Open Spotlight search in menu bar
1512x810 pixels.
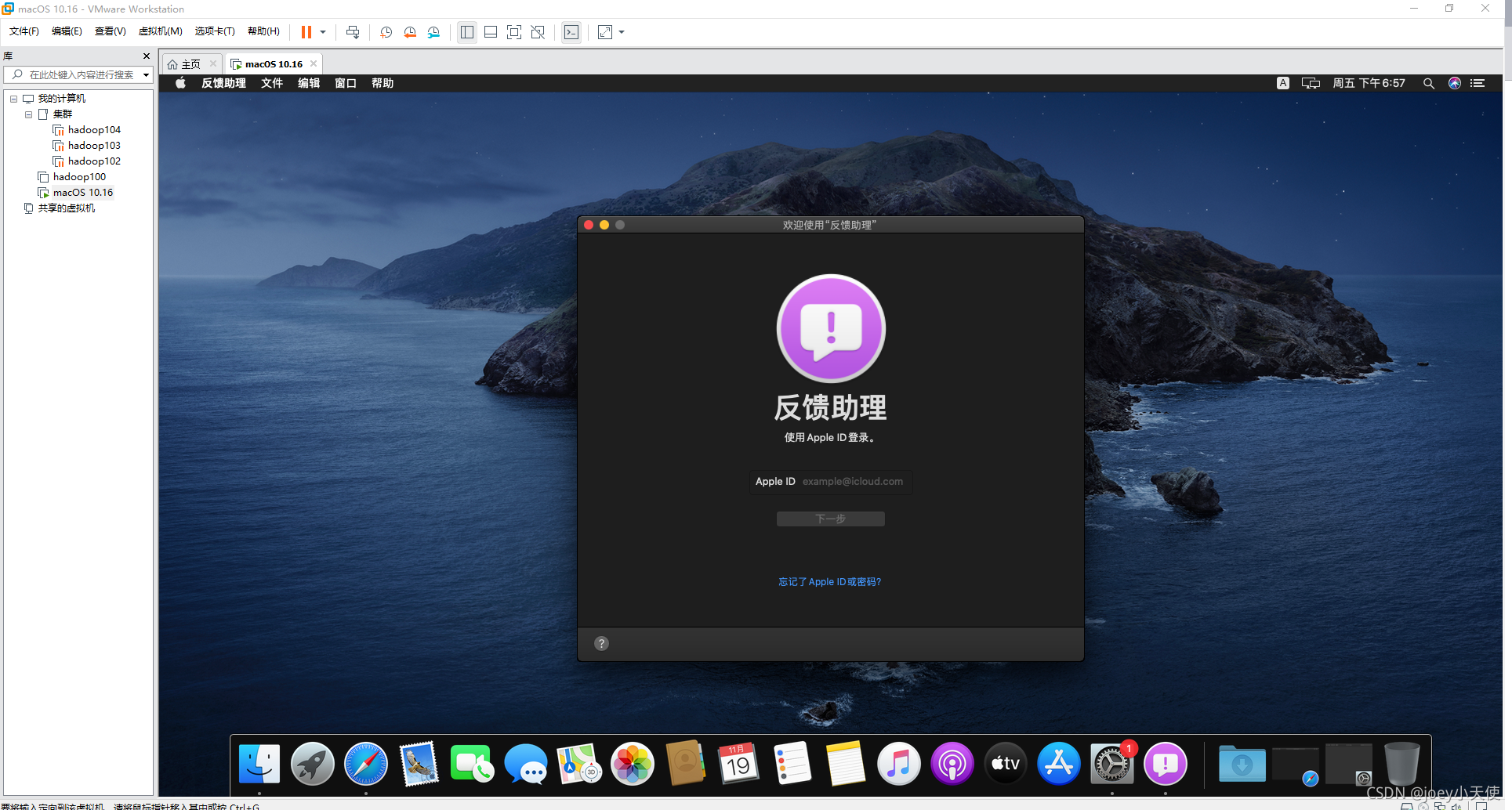click(1429, 83)
